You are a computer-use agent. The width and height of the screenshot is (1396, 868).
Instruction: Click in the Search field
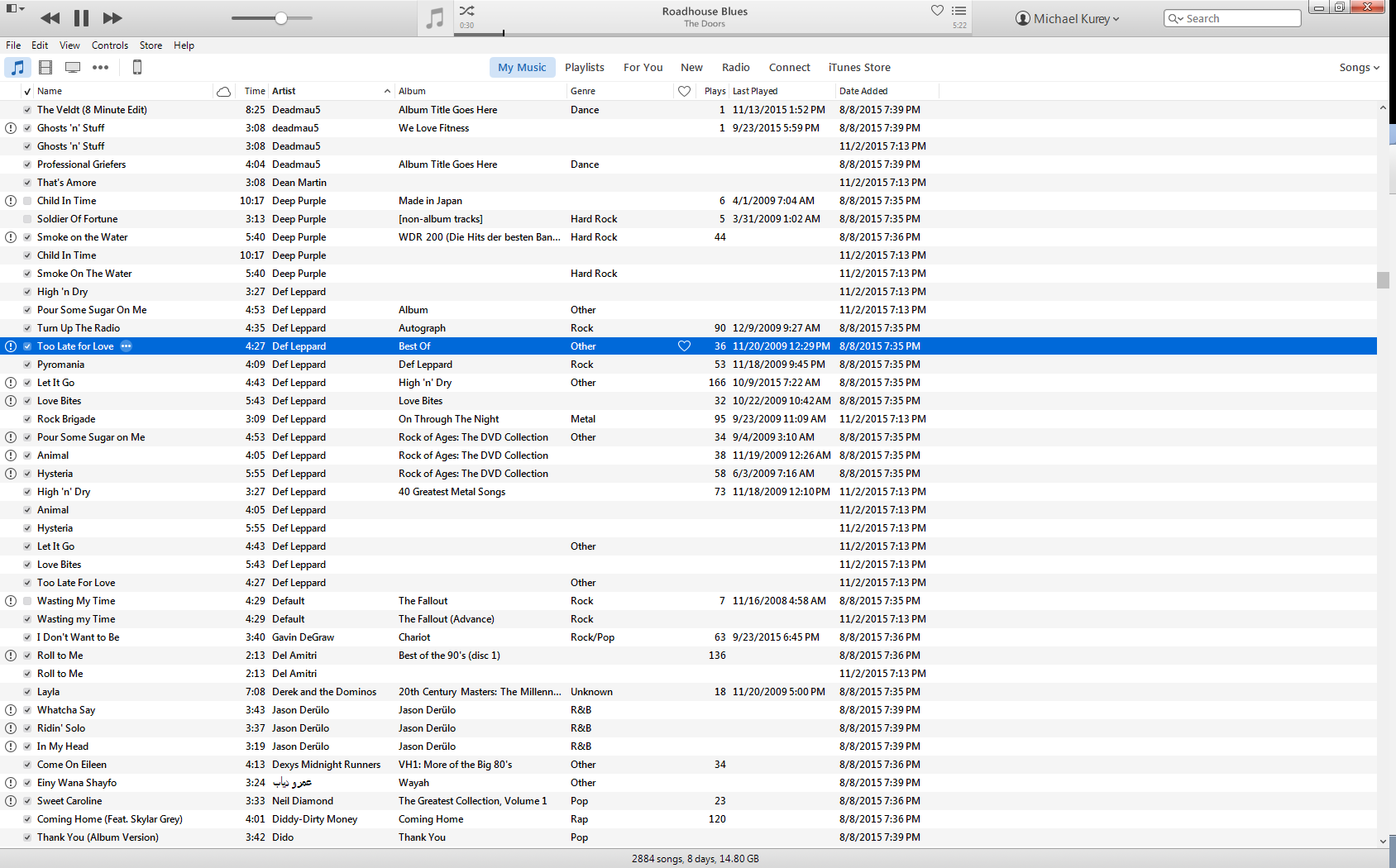pyautogui.click(x=1232, y=19)
